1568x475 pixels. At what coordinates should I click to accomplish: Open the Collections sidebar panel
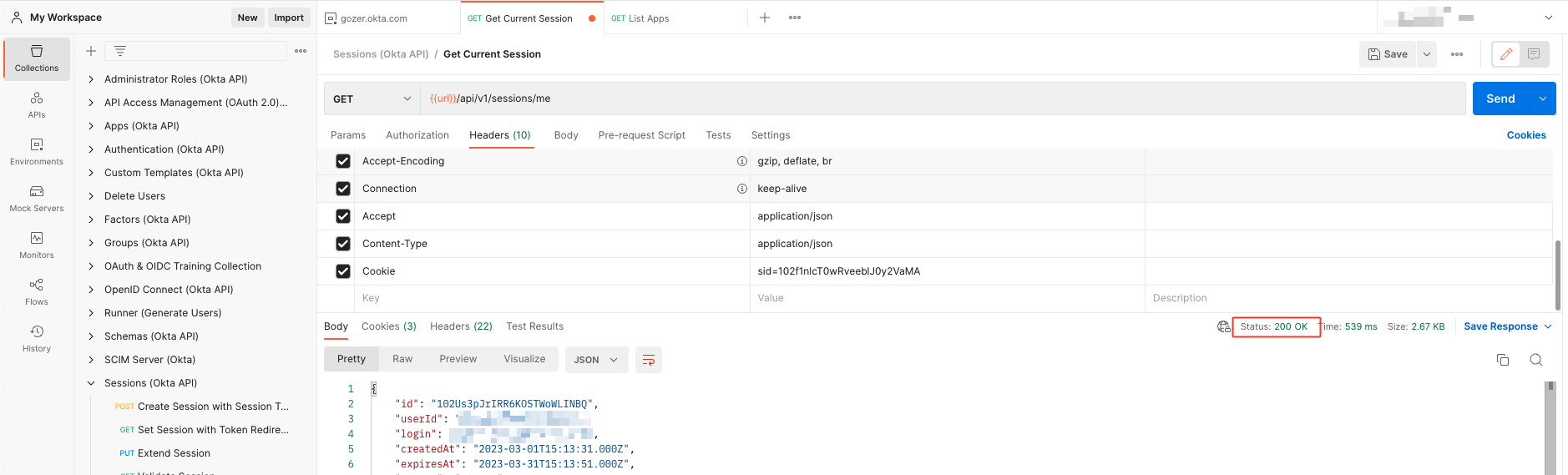pos(37,58)
